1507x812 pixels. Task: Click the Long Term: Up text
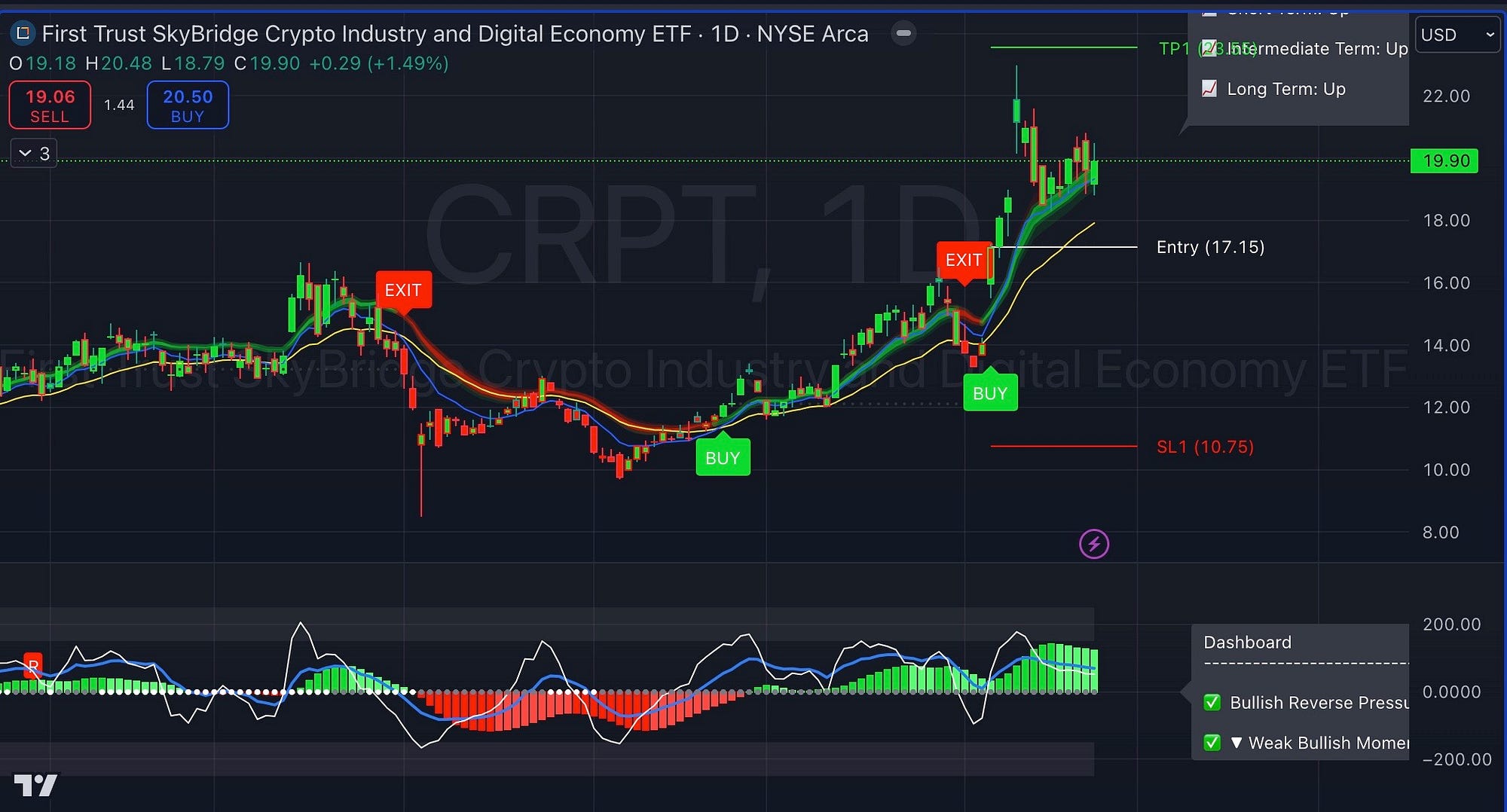click(x=1286, y=89)
